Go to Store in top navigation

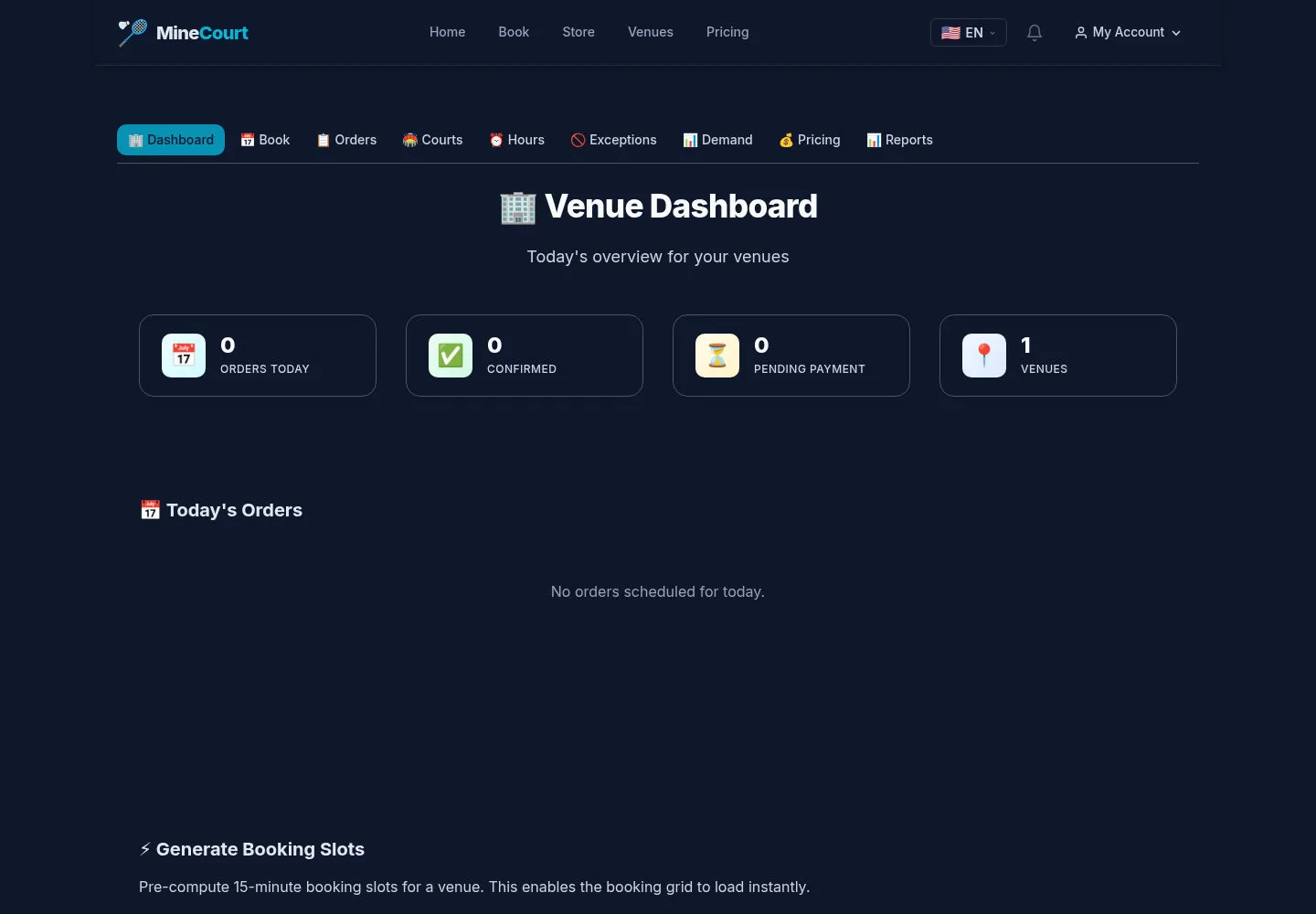pos(578,32)
